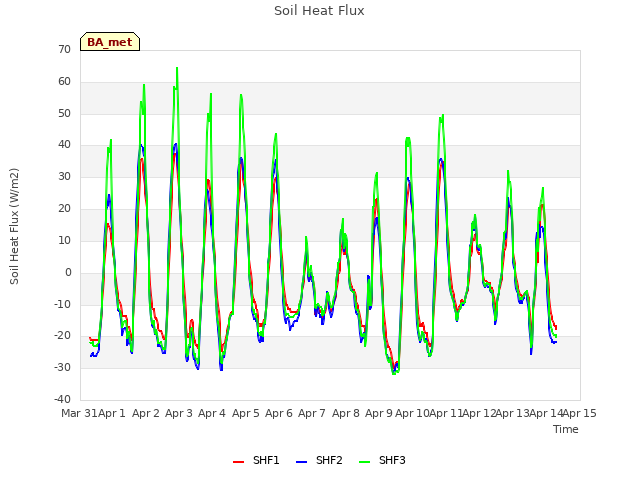Click the green SHF3 legend color marker
The height and width of the screenshot is (480, 640).
point(364,462)
